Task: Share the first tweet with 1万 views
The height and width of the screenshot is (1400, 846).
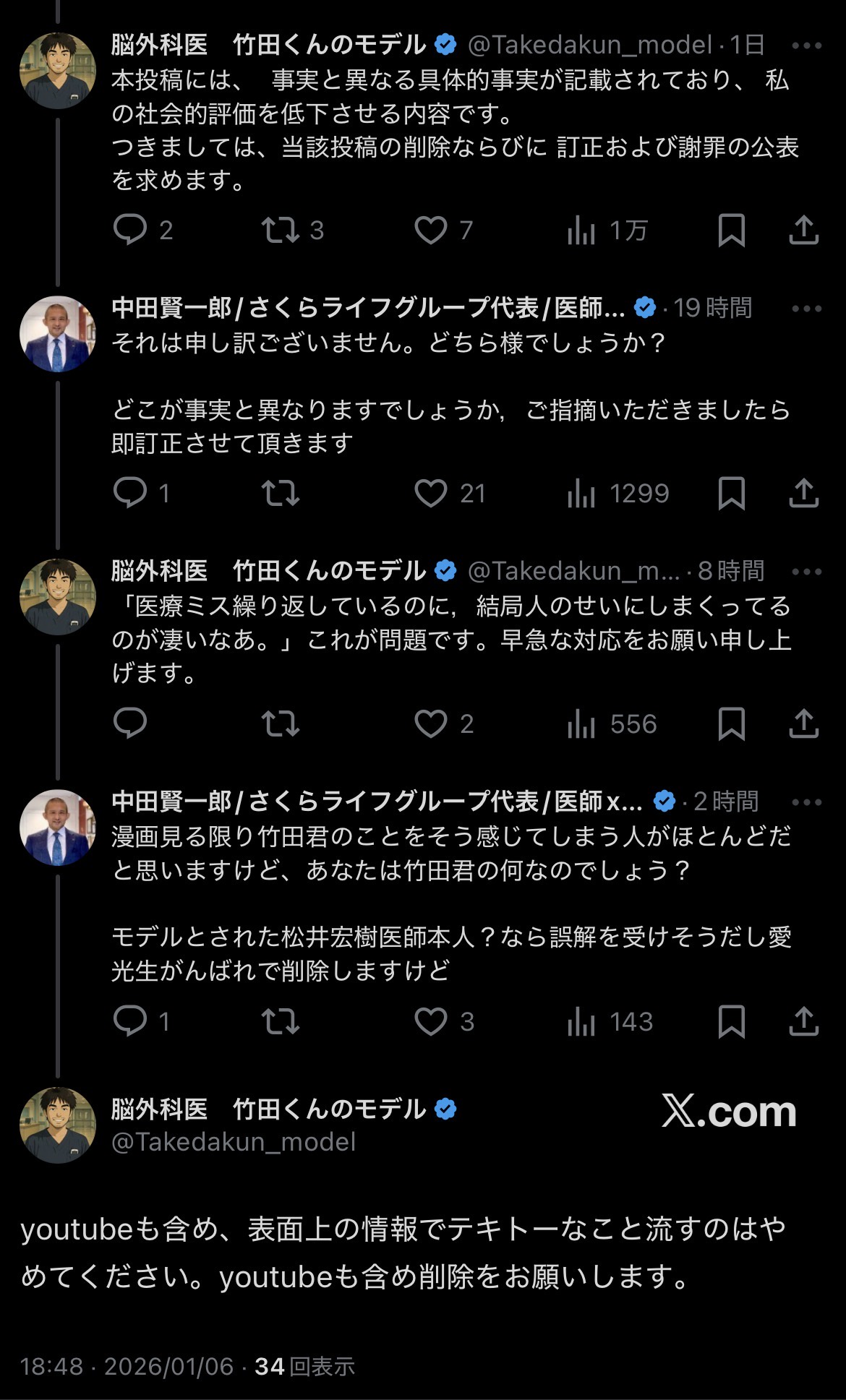Action: (x=803, y=231)
